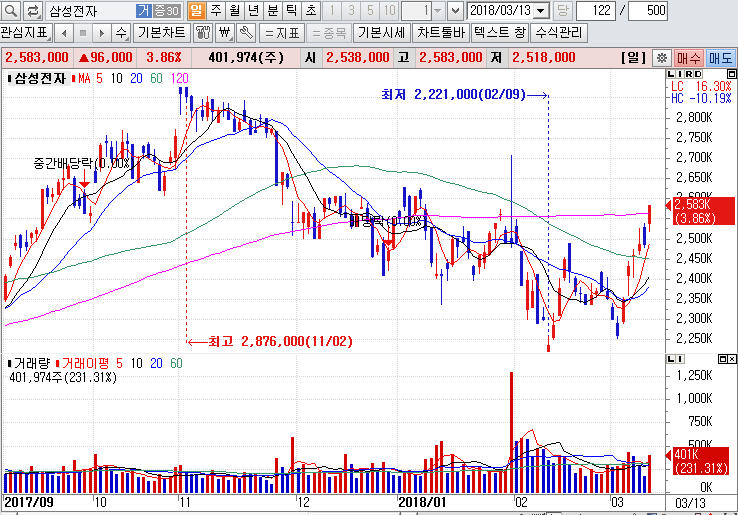Switch chart to 분 minute period
Viewport: 738px width, 515px height.
point(272,11)
